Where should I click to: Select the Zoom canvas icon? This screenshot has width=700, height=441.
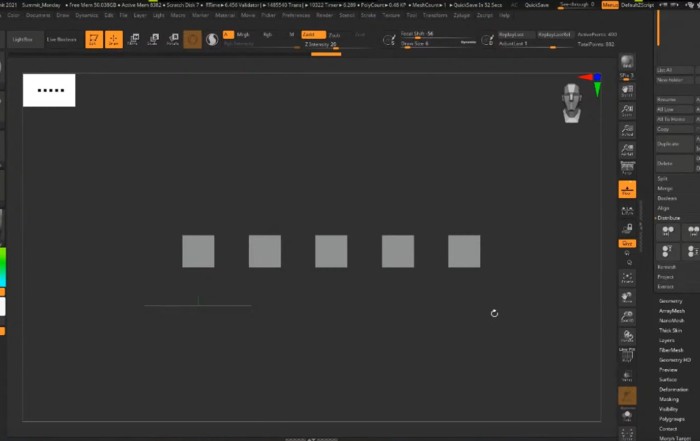coord(627,109)
